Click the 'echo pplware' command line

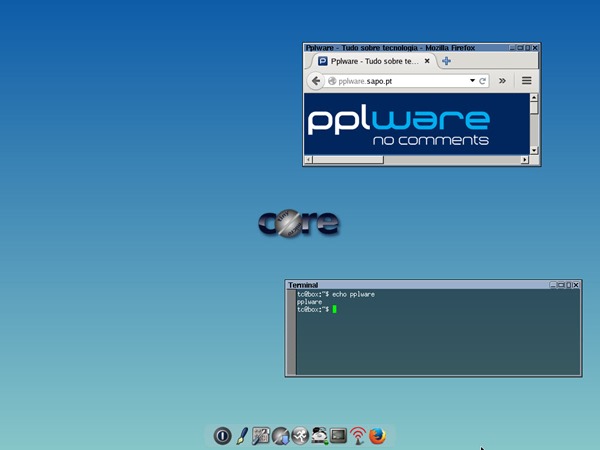point(336,294)
